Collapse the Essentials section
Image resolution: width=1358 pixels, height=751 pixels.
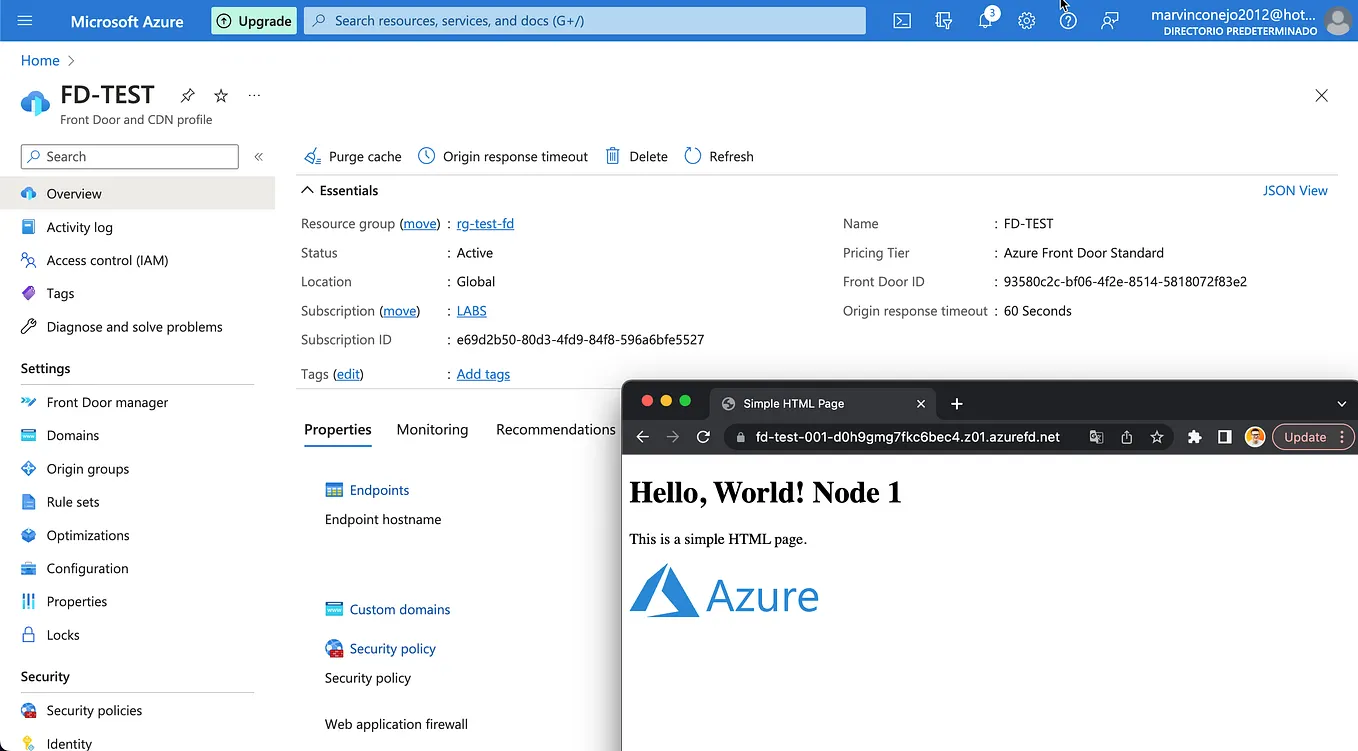coord(306,190)
